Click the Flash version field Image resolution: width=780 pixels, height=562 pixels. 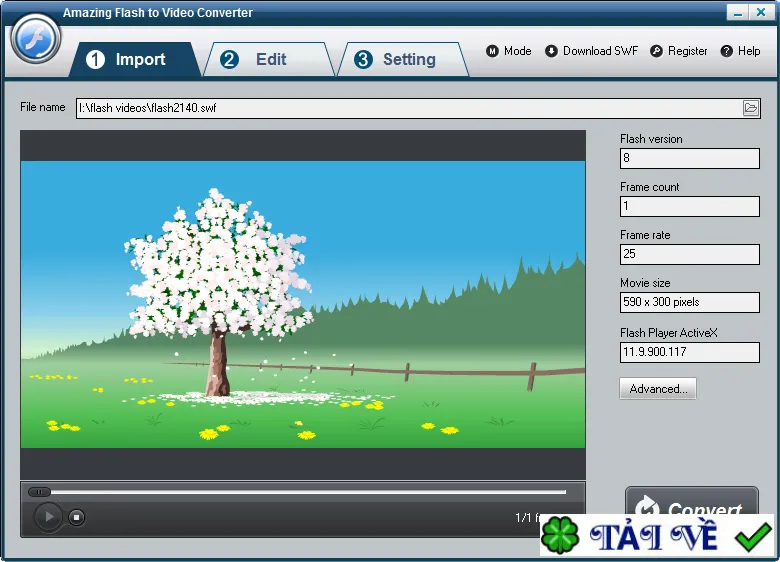(689, 158)
